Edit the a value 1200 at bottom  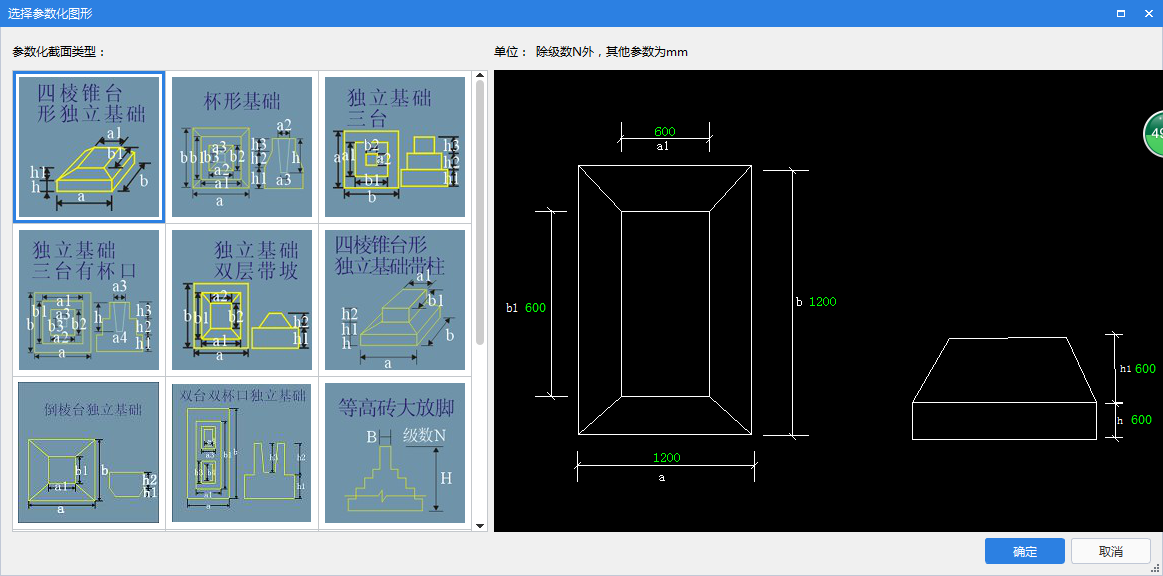[x=666, y=457]
